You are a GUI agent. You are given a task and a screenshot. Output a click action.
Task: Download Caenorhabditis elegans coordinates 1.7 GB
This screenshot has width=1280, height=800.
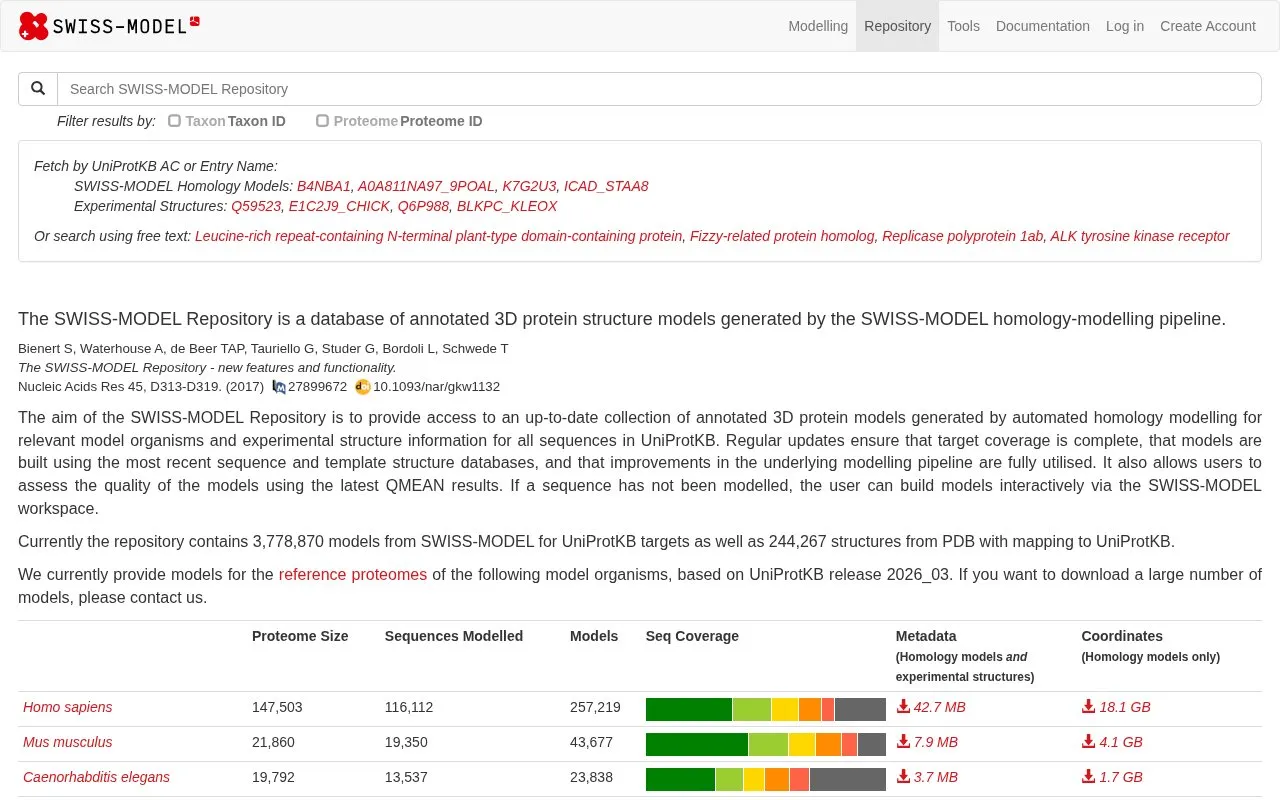1112,777
